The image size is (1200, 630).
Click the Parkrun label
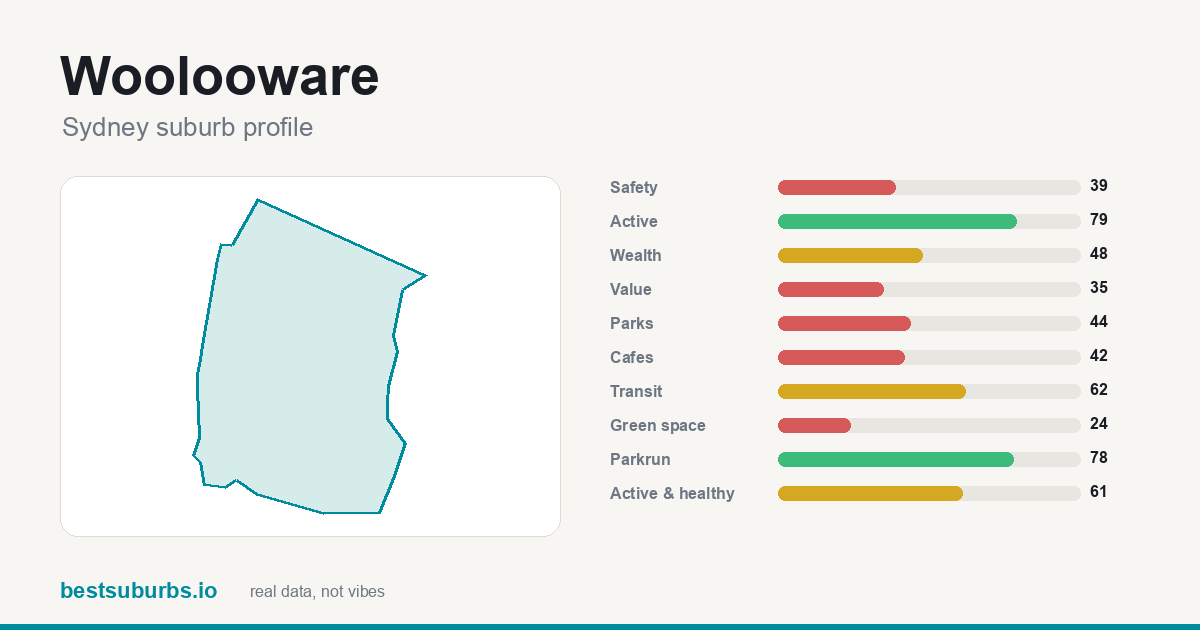click(640, 459)
